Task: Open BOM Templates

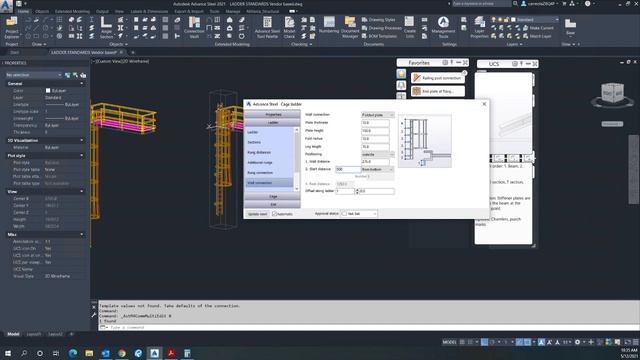Action: [379, 36]
